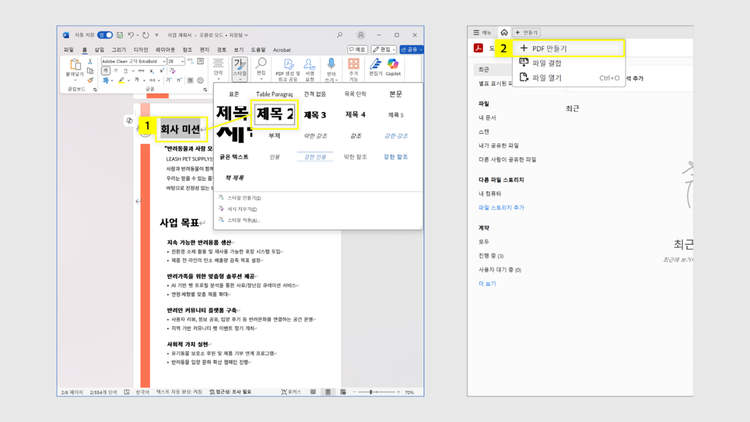Select PDF 만들기 in Acrobat menu
Viewport: 750px width, 422px height.
[x=569, y=48]
